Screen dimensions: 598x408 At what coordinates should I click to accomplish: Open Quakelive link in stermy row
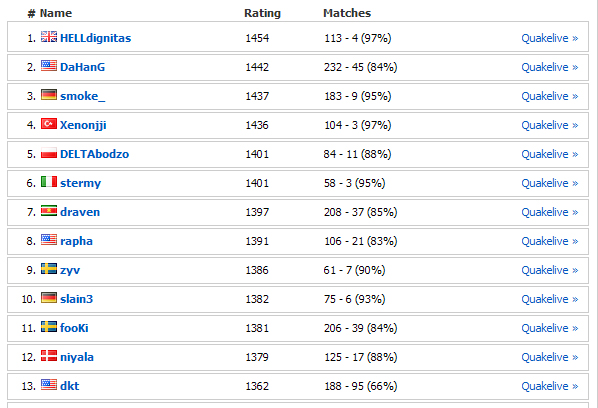click(x=550, y=183)
